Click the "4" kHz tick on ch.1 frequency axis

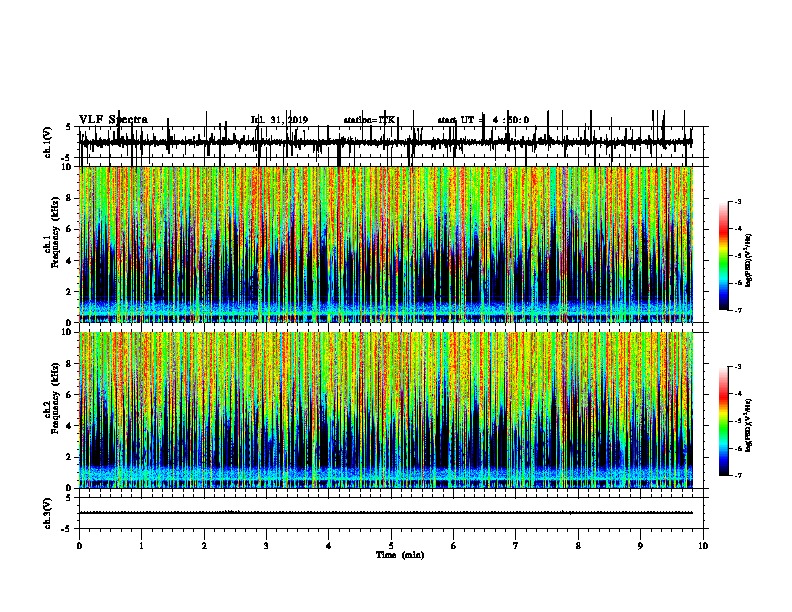coord(70,261)
